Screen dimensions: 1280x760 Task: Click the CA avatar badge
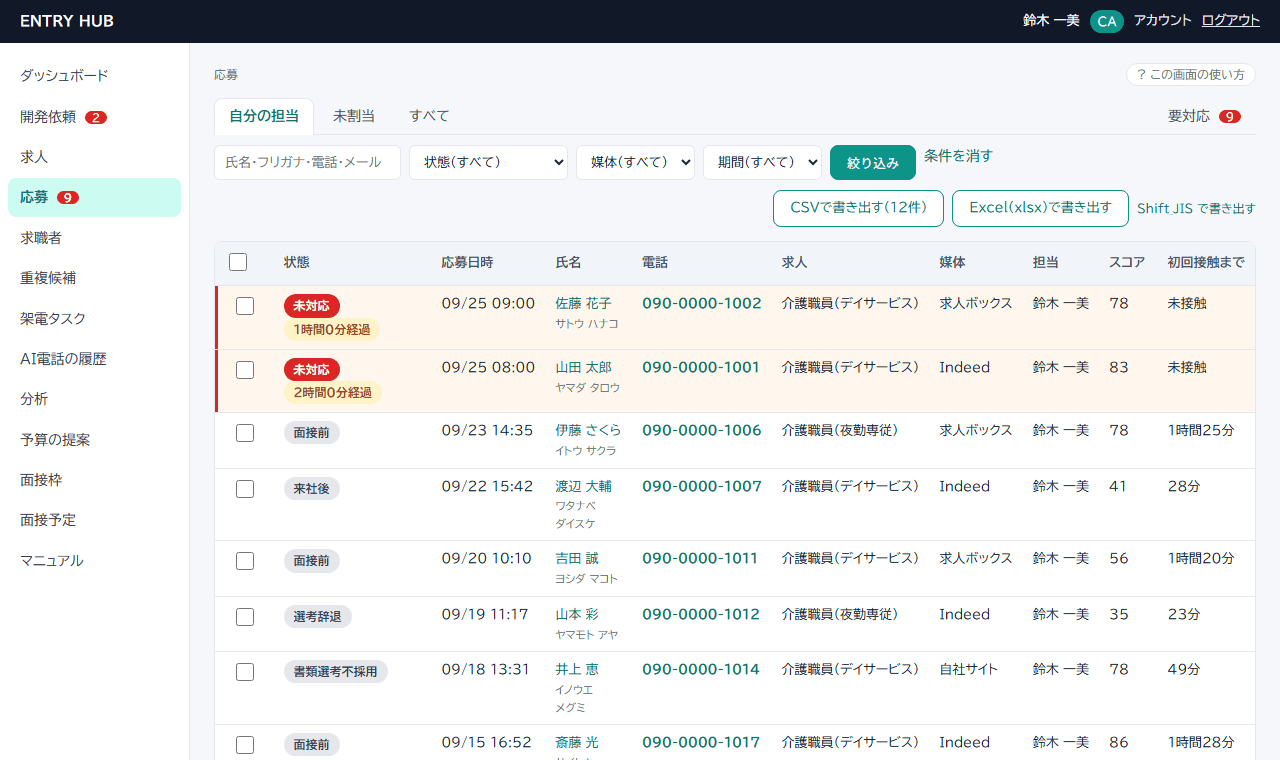(x=1107, y=21)
